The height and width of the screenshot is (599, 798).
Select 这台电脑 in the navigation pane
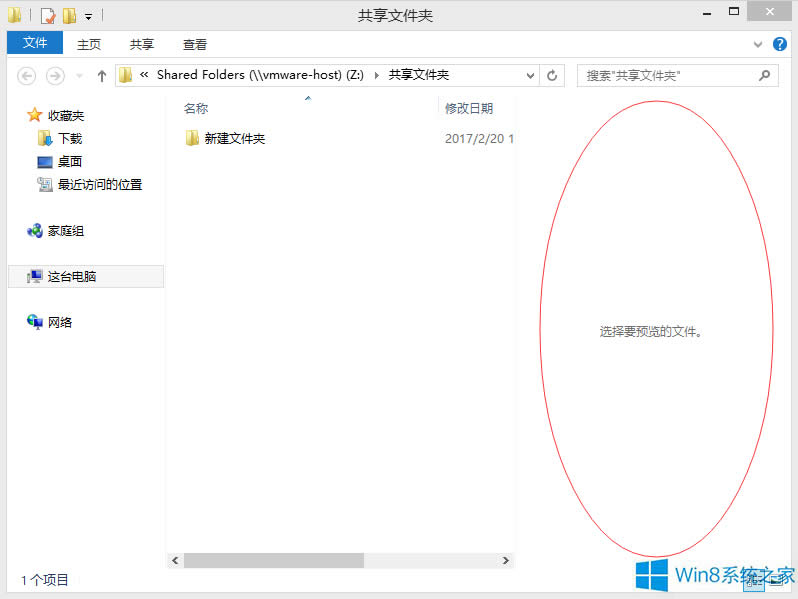click(x=72, y=277)
